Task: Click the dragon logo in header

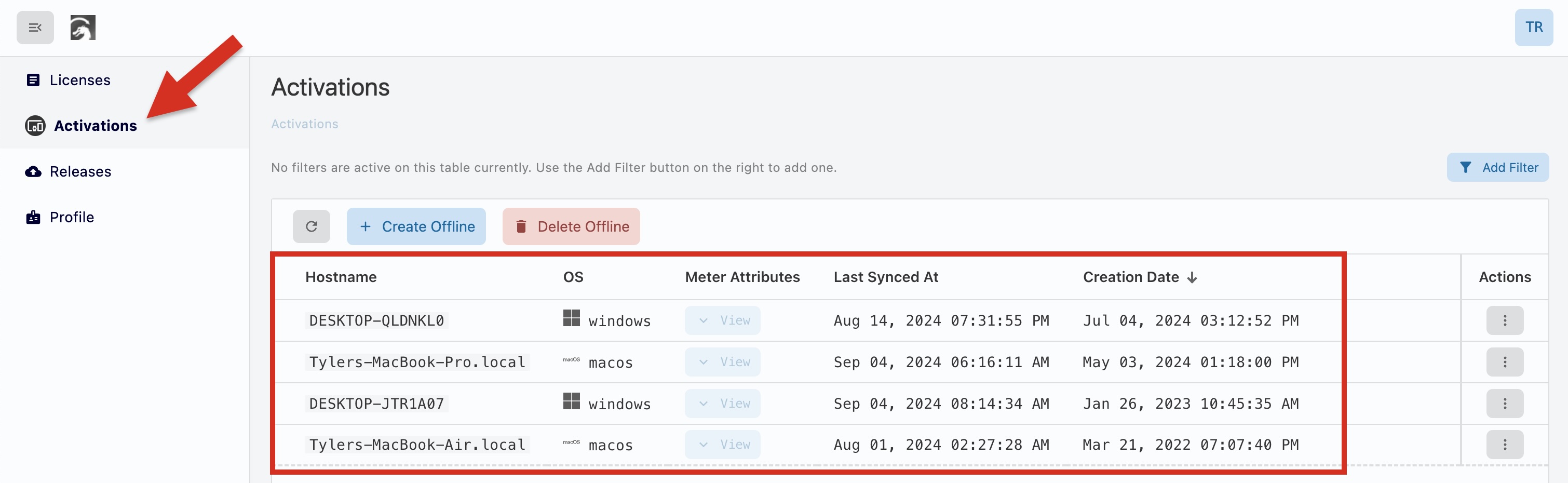Action: tap(83, 28)
